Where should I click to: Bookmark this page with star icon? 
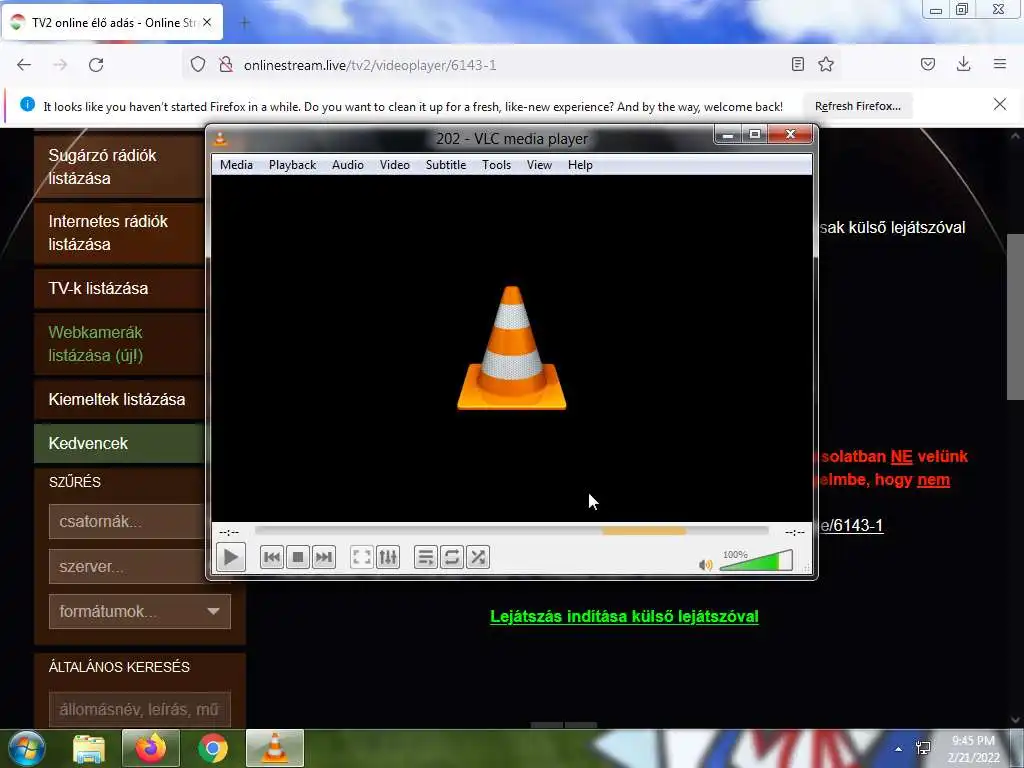click(826, 64)
